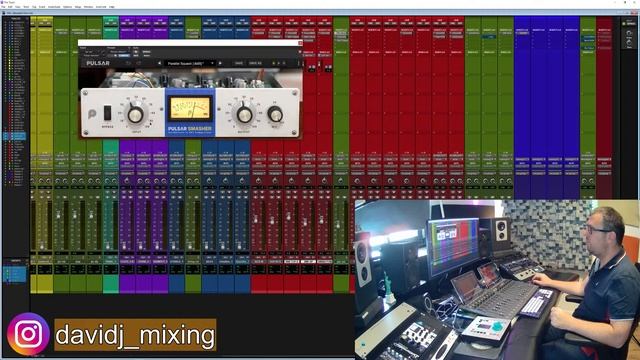The height and width of the screenshot is (360, 640).
Task: Click the pan knob on the first purple track
Action: (x=127, y=180)
